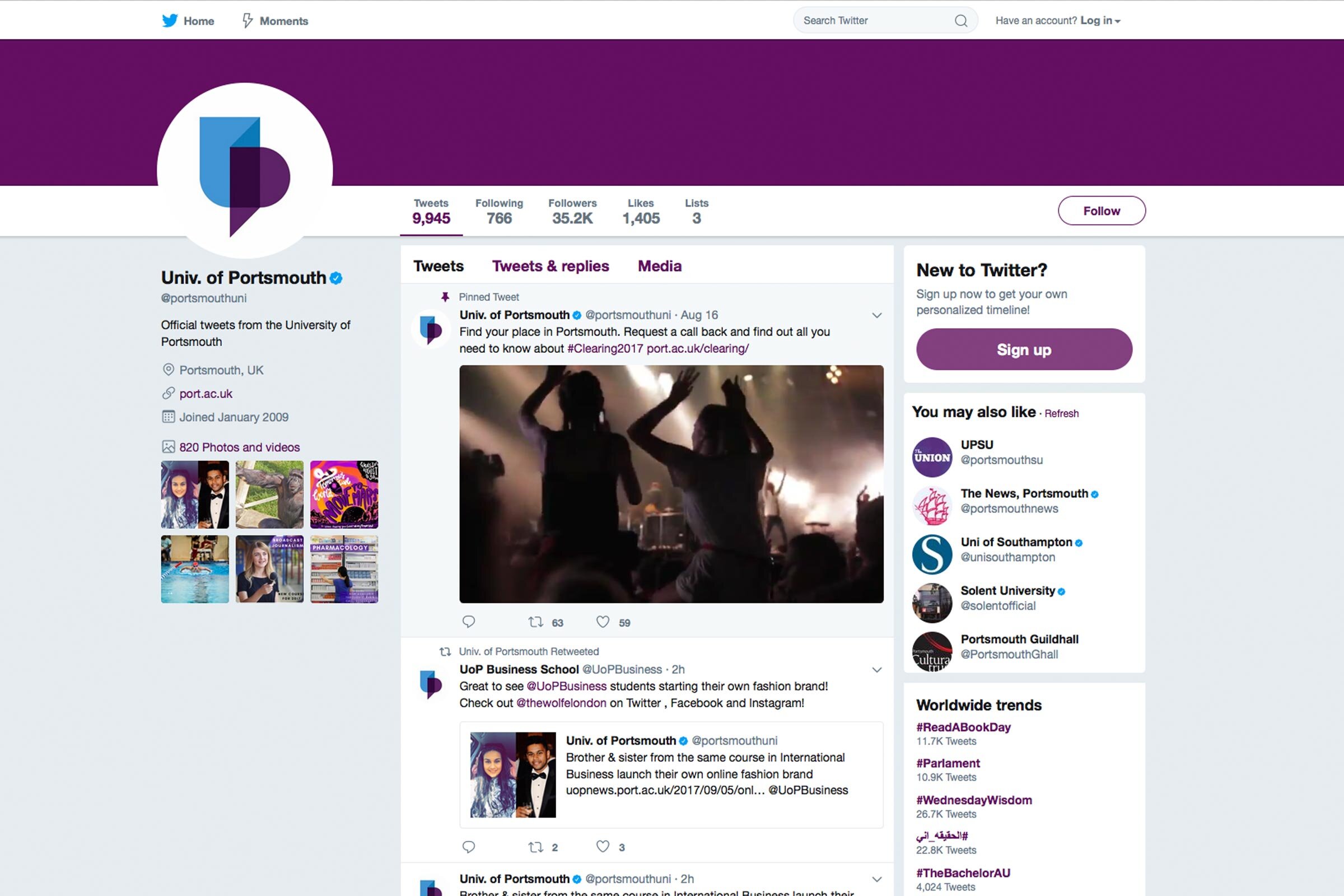Click the Arabic hashtag trend
1344x896 pixels.
click(x=942, y=836)
